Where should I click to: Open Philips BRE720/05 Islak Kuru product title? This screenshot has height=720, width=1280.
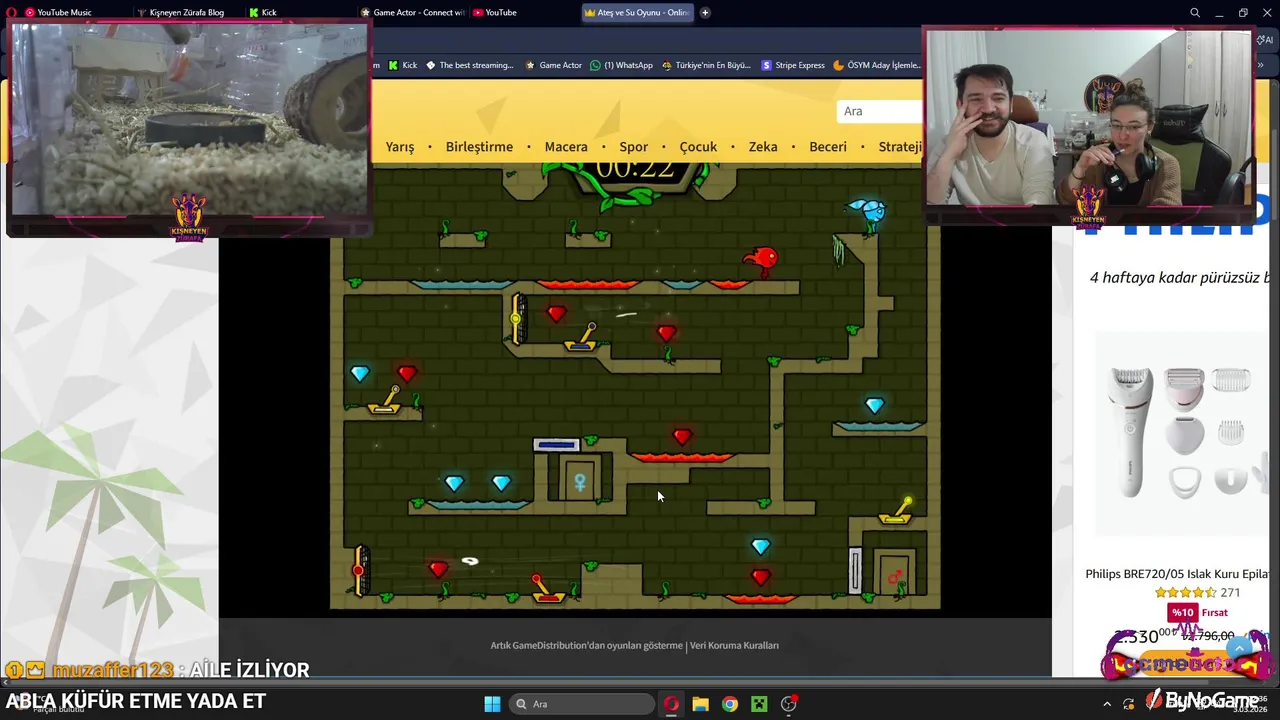click(1177, 574)
